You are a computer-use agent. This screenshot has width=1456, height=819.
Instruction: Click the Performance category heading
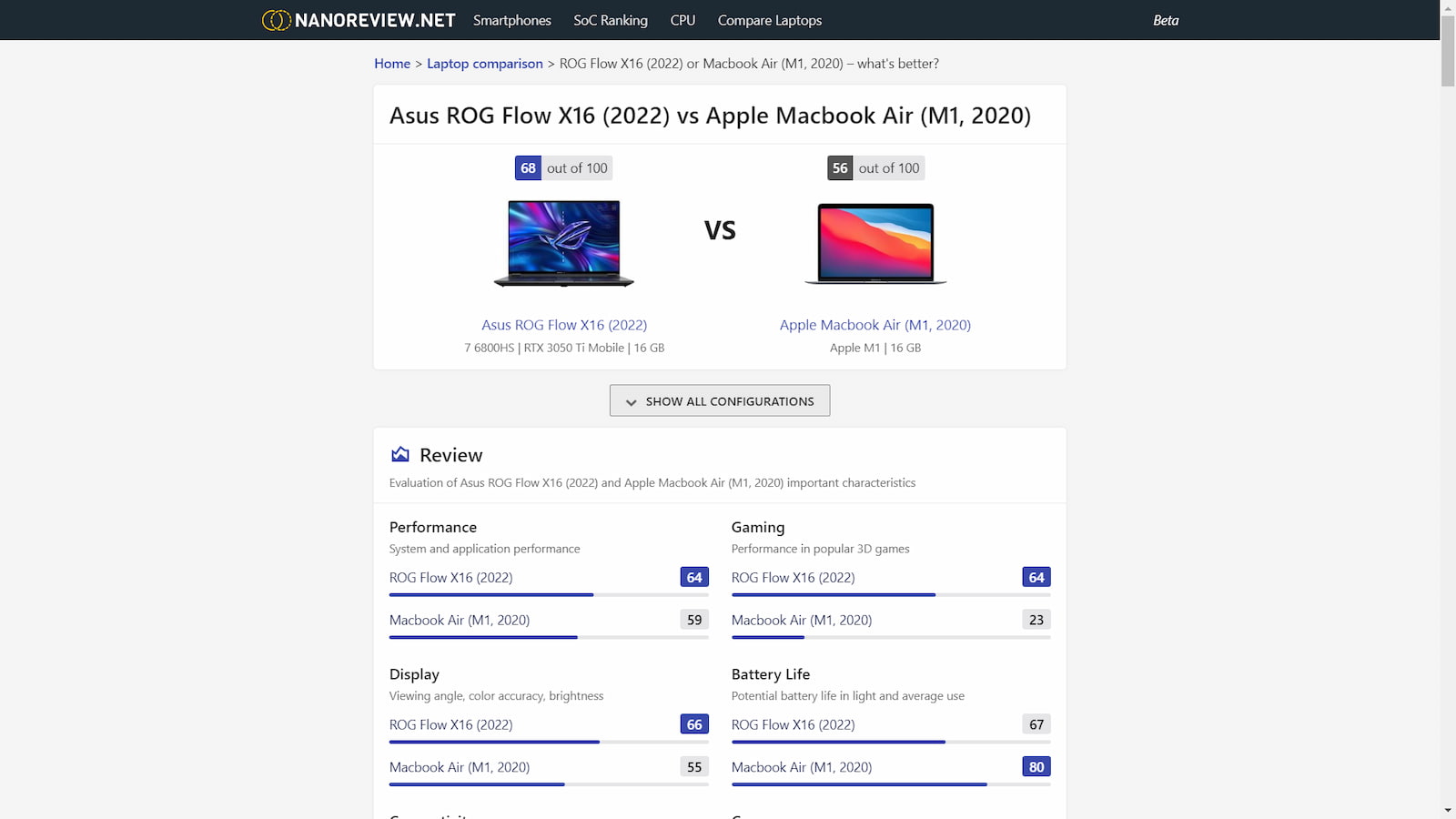[433, 527]
